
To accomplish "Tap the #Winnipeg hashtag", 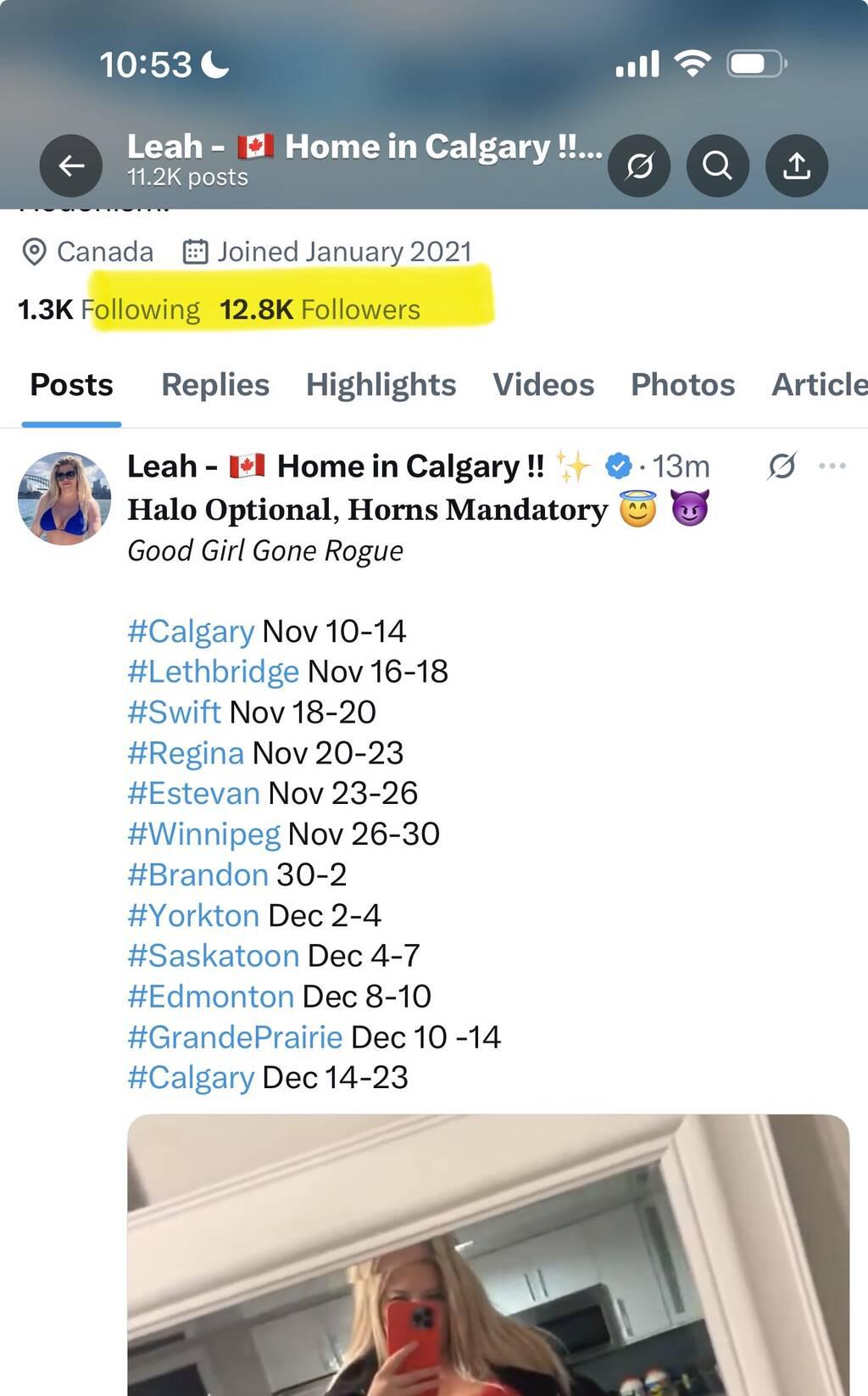I will coord(203,834).
